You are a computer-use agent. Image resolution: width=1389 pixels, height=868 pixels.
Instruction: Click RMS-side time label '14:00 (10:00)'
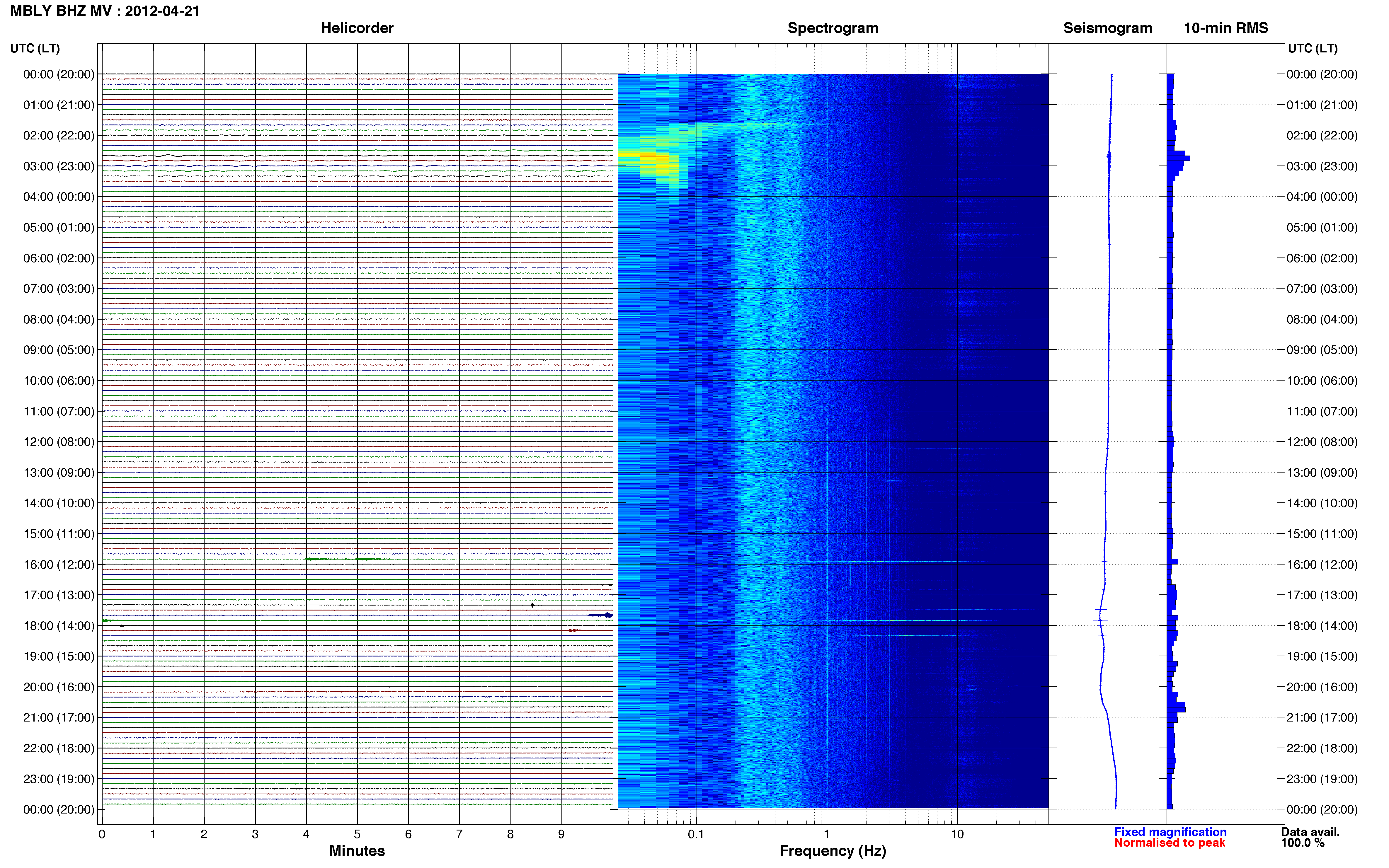tap(1322, 504)
